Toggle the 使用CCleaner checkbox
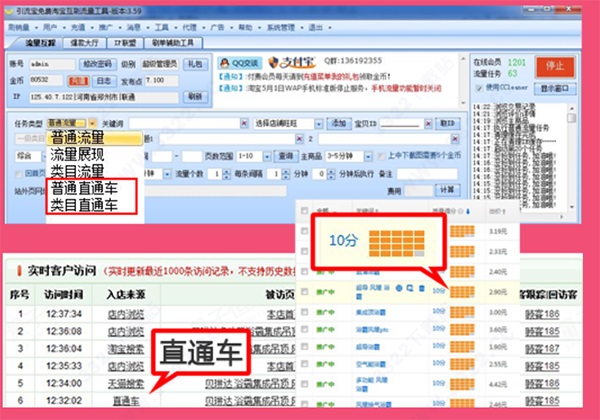The height and width of the screenshot is (420, 600). (x=479, y=88)
